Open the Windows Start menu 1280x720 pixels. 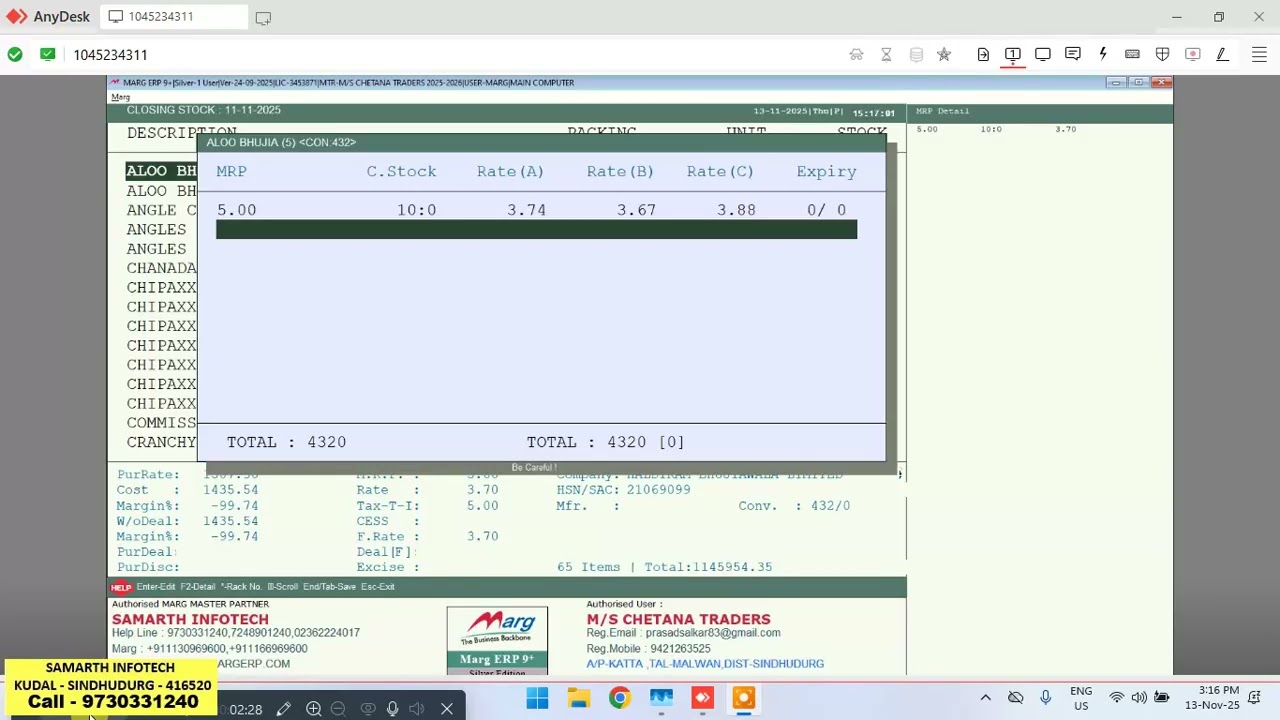coord(537,698)
